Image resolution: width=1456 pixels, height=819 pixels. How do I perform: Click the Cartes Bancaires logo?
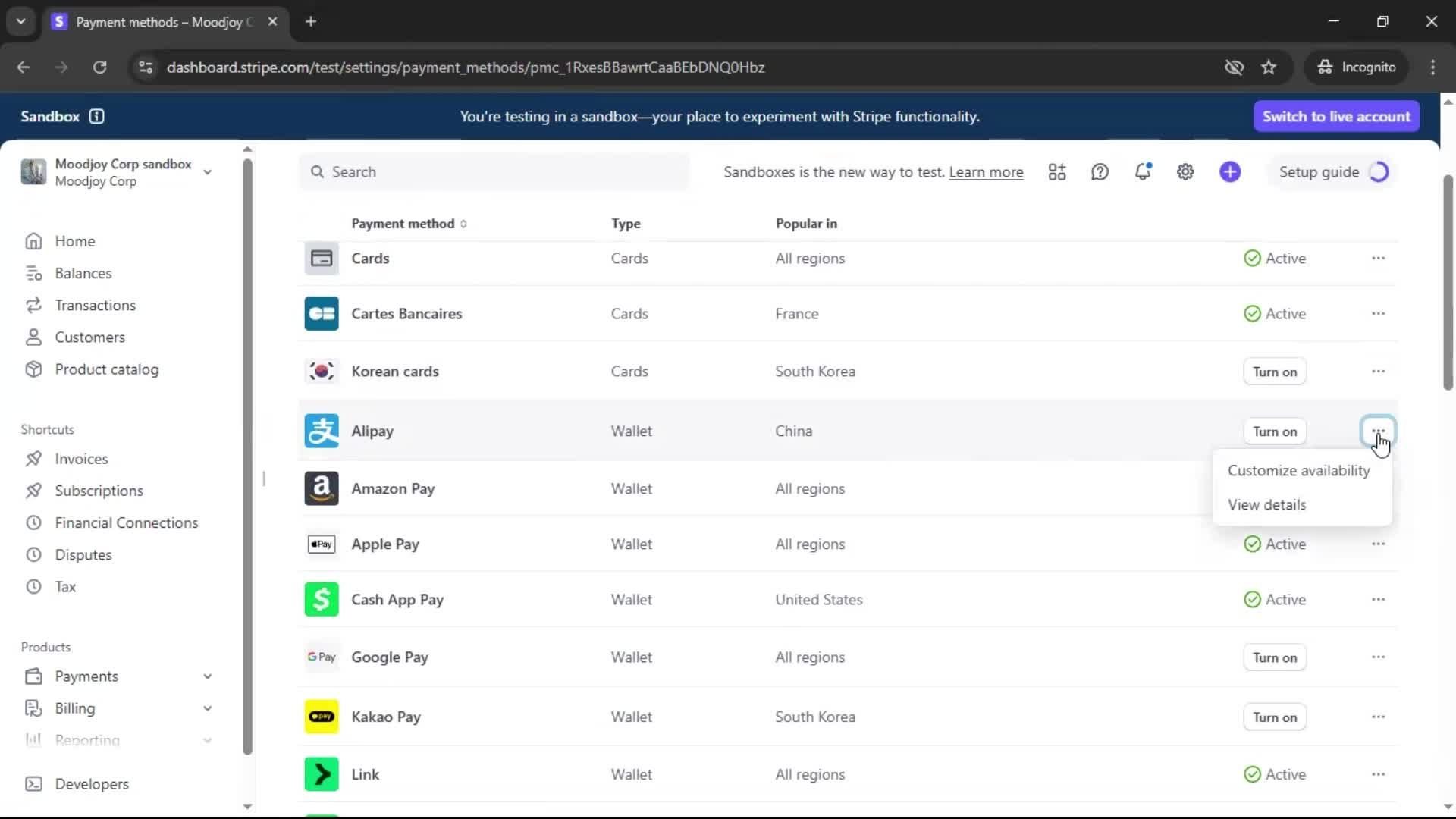point(322,313)
